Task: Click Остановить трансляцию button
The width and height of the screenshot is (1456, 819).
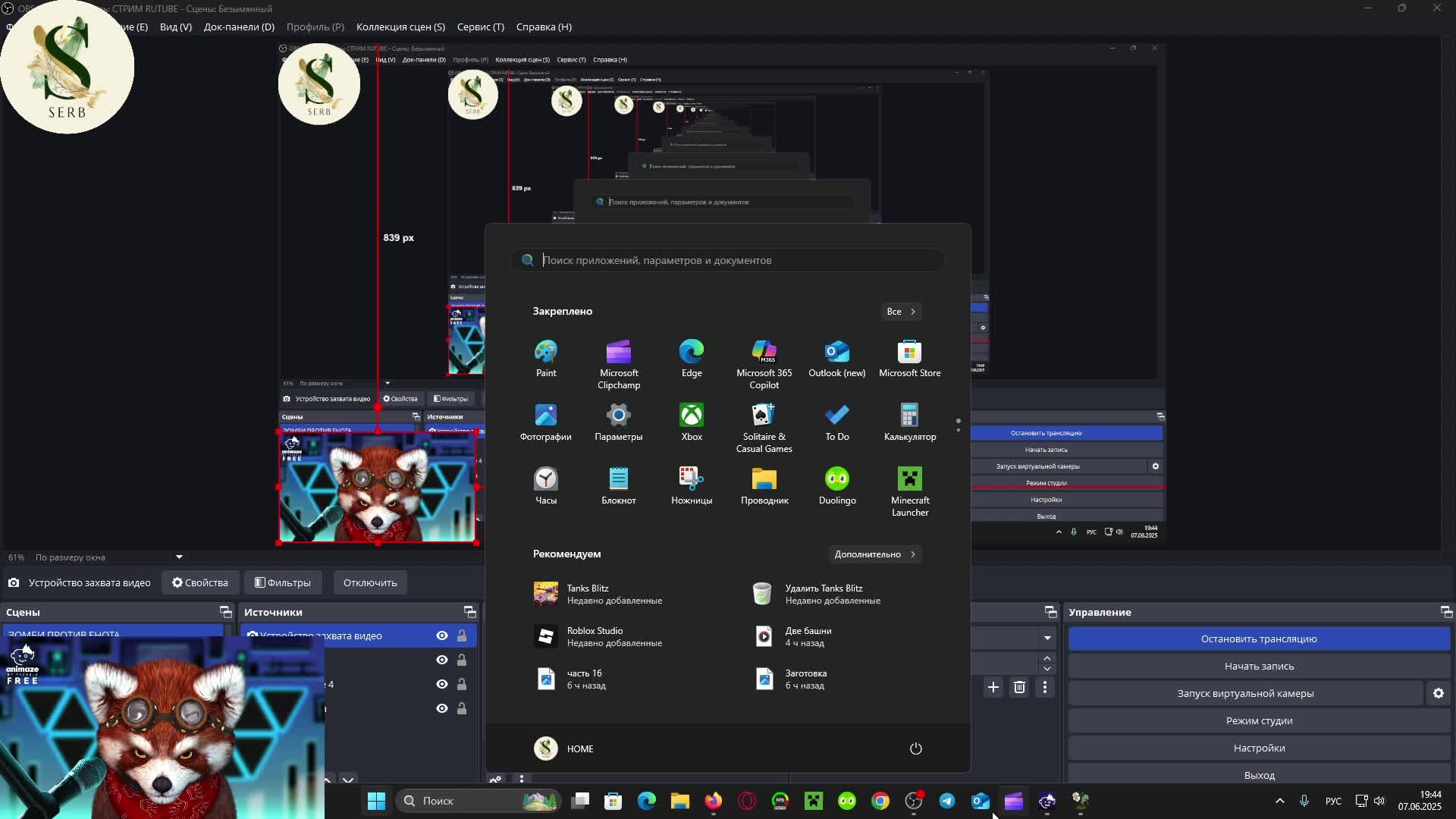Action: point(1258,639)
